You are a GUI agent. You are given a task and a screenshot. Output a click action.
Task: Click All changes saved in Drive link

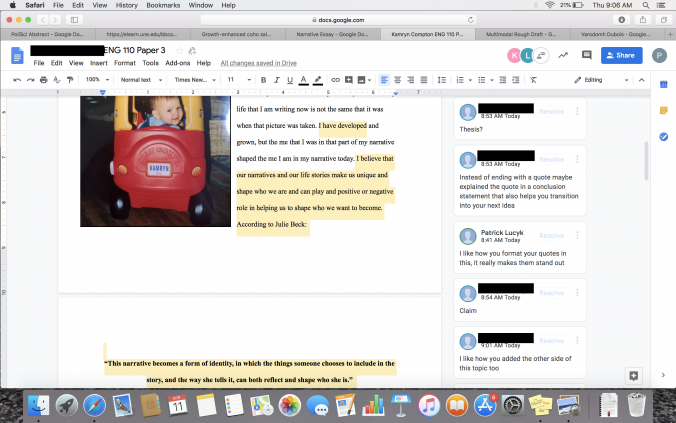coord(258,63)
